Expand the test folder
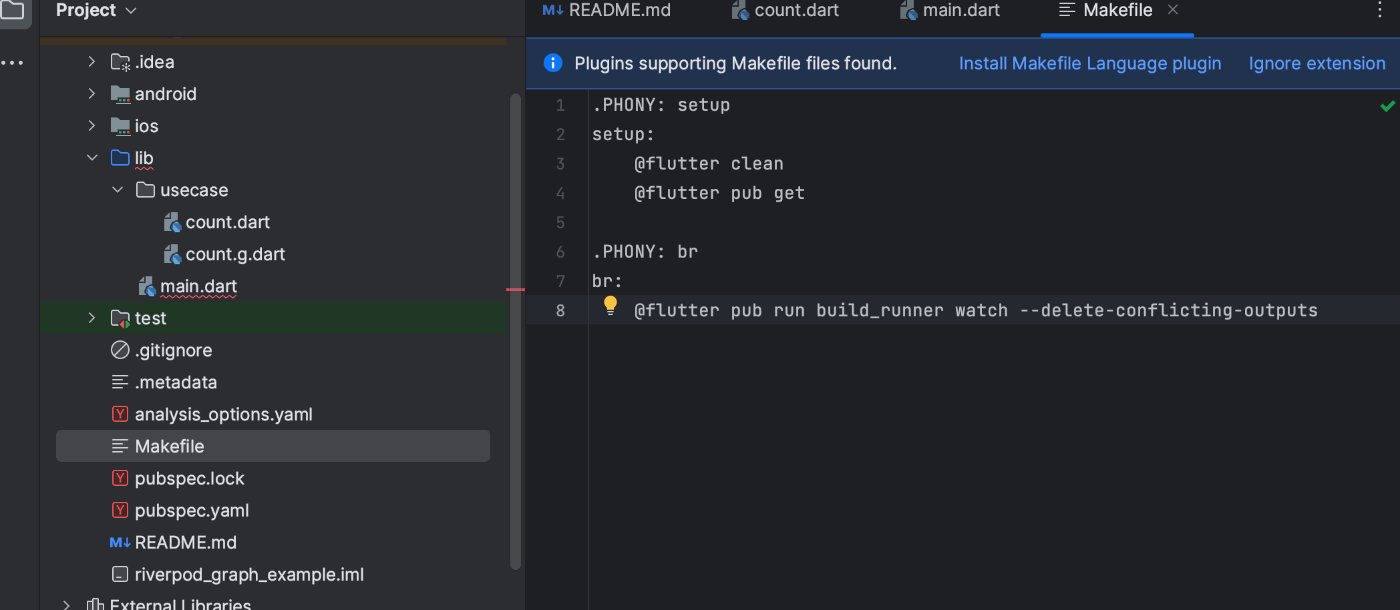This screenshot has height=610, width=1400. pyautogui.click(x=91, y=318)
